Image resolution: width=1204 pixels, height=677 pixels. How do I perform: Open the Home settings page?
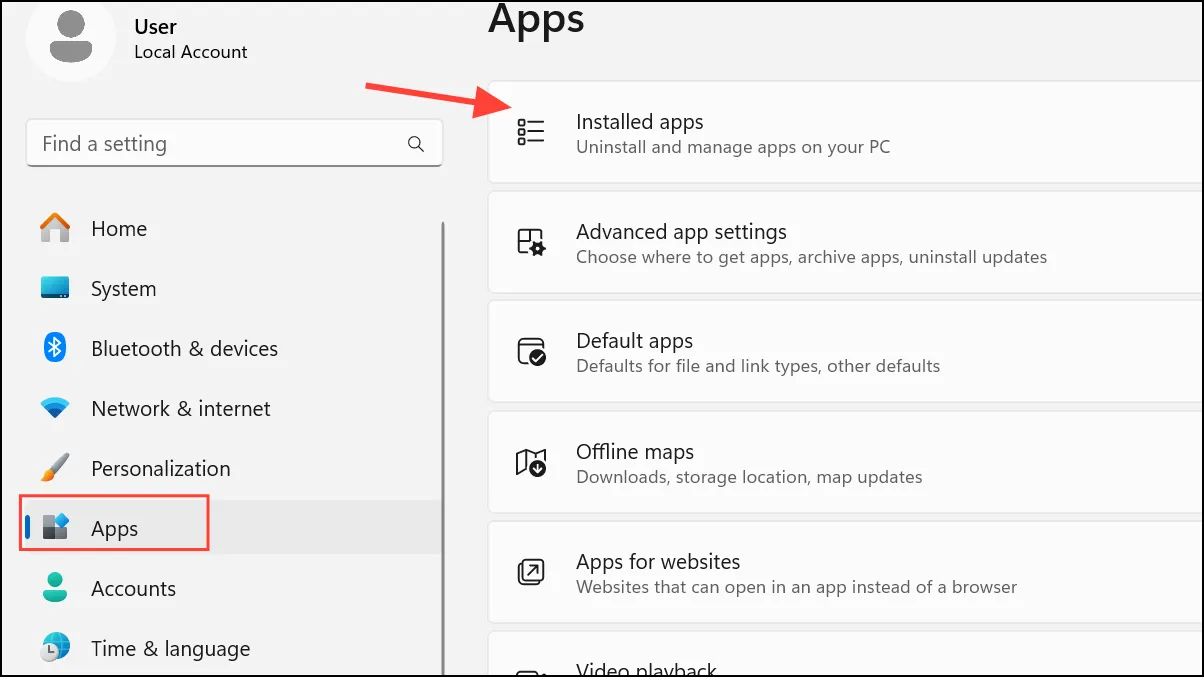click(x=230, y=229)
